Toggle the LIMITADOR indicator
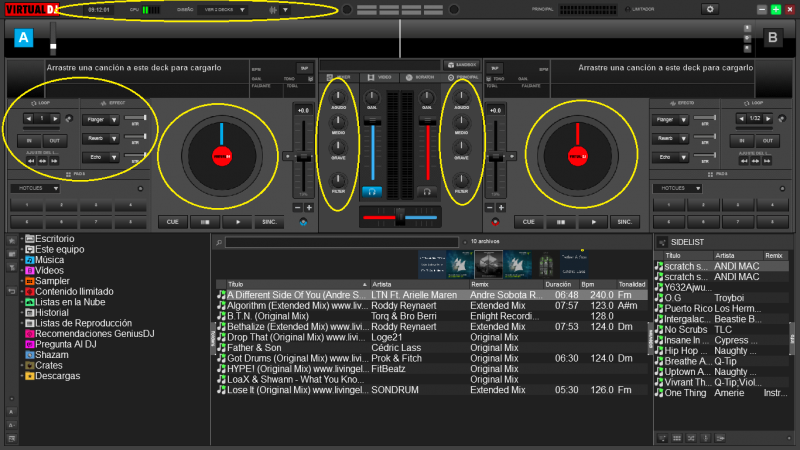Screen dimensions: 800x450 pyautogui.click(x=628, y=9)
